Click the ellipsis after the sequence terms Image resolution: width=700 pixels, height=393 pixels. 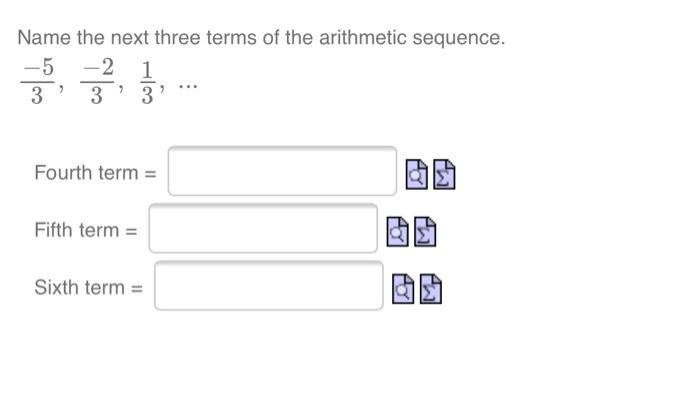pos(188,85)
